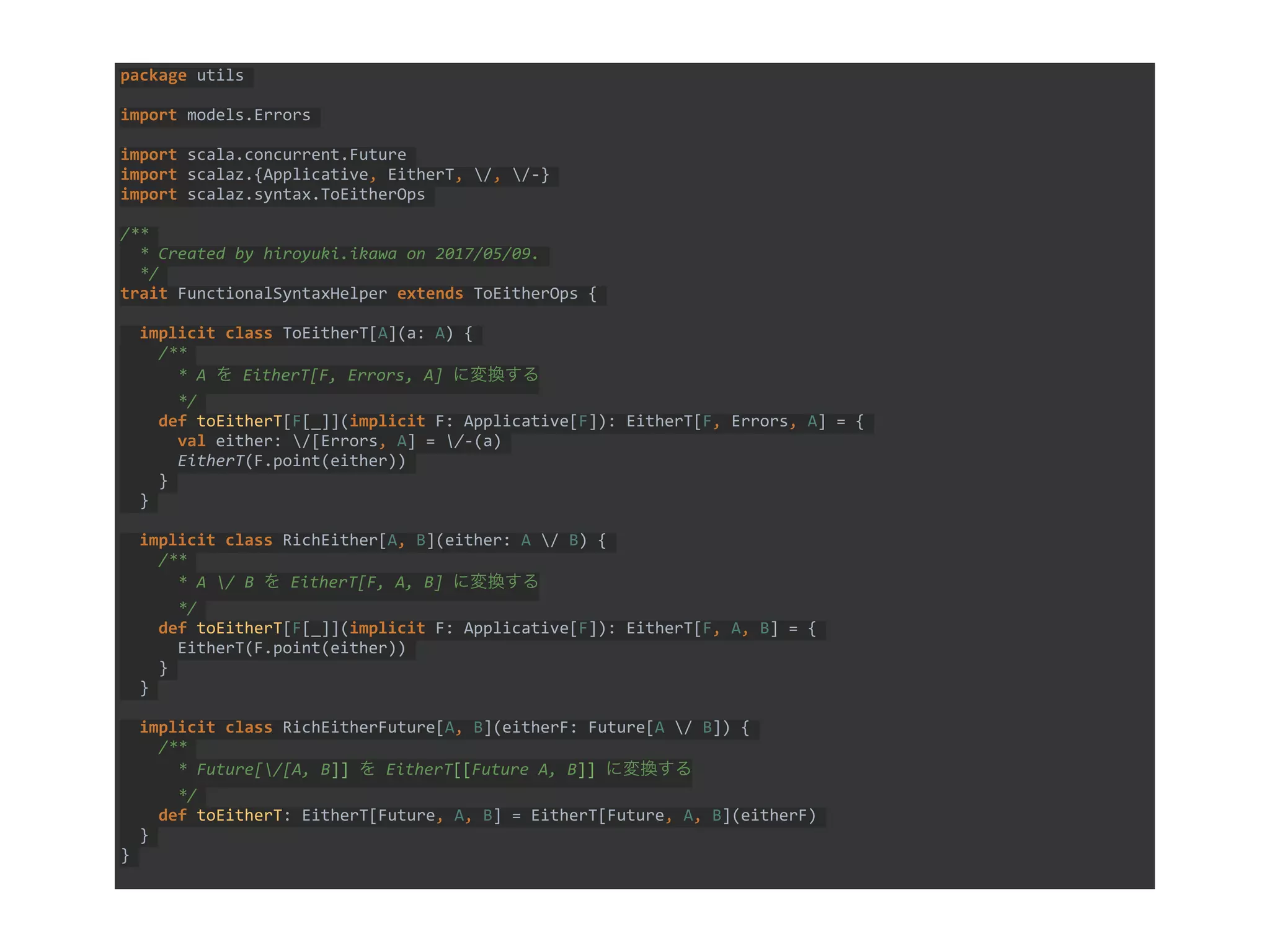Screen dimensions: 1270x952
Task: Click toEitherT def returning EitherT[F, A, B]
Action: (x=487, y=628)
